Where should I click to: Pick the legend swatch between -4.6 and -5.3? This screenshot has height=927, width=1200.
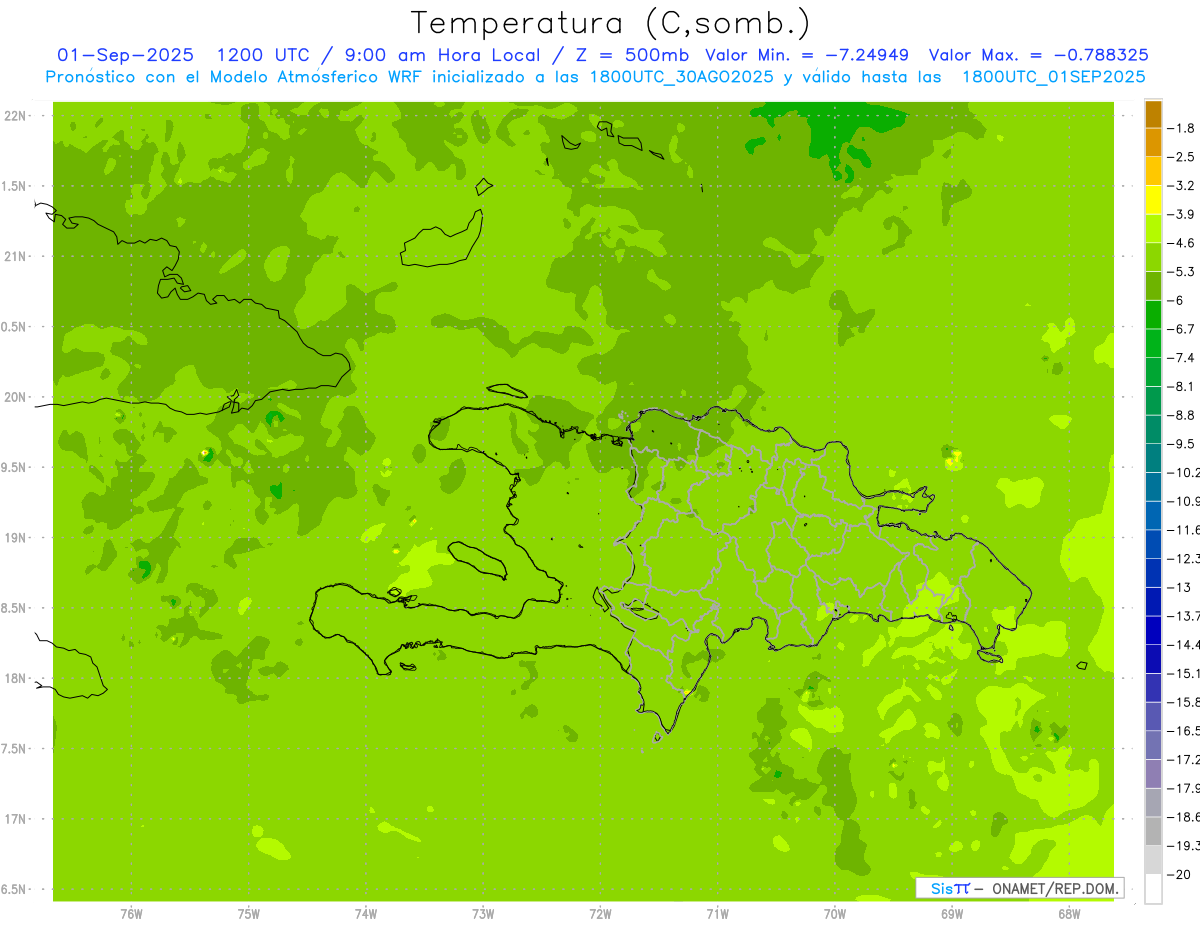pyautogui.click(x=1153, y=257)
